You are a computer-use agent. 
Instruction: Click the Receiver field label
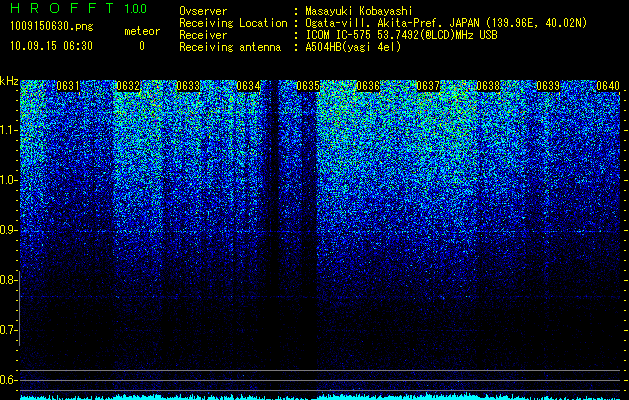pyautogui.click(x=203, y=35)
